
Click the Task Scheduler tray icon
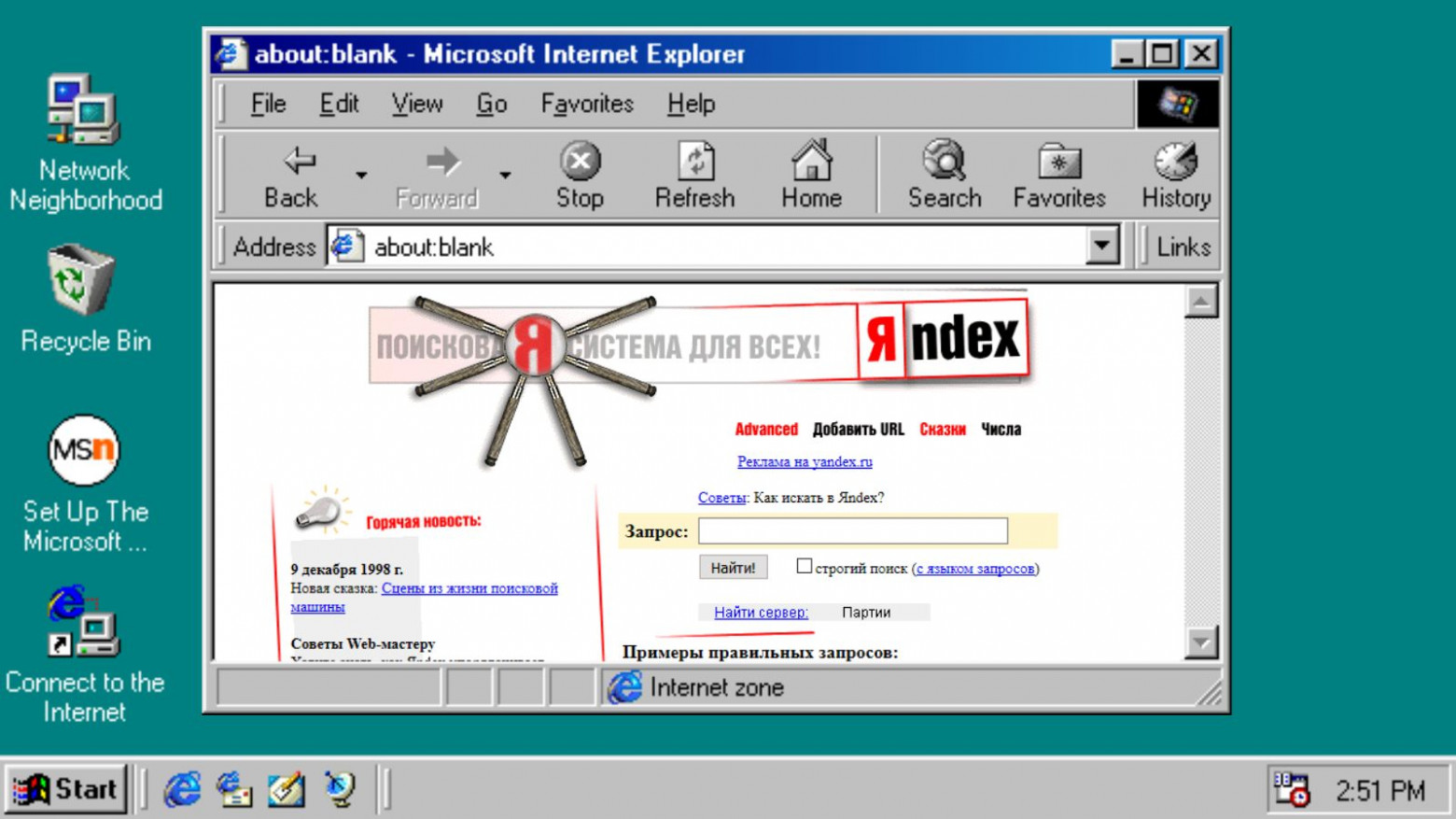point(1294,790)
